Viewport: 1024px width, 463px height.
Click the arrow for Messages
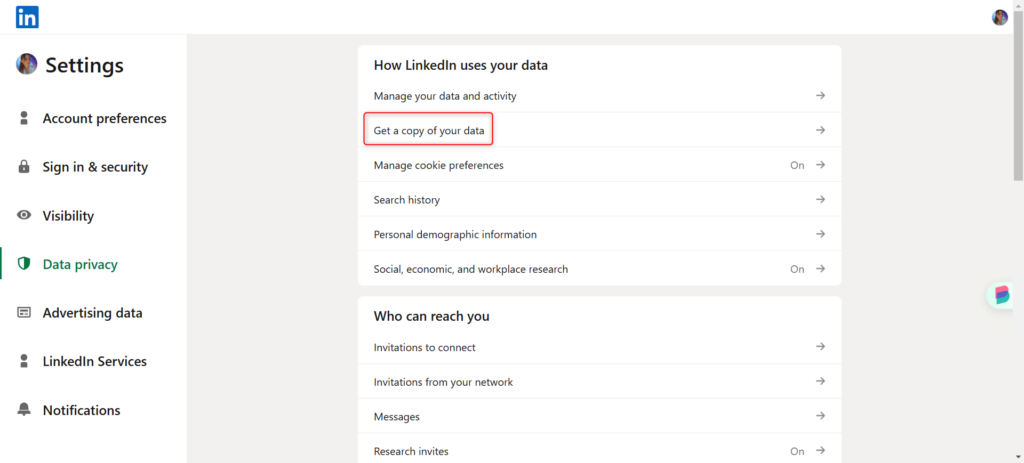pyautogui.click(x=820, y=416)
